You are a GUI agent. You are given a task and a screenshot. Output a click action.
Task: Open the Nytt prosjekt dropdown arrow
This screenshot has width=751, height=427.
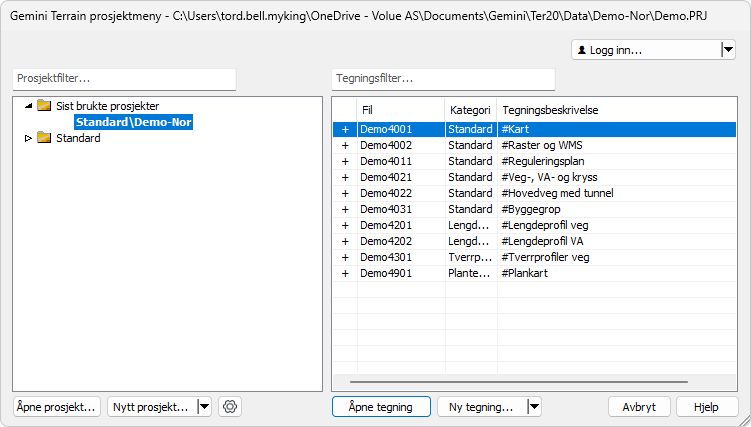(x=204, y=406)
